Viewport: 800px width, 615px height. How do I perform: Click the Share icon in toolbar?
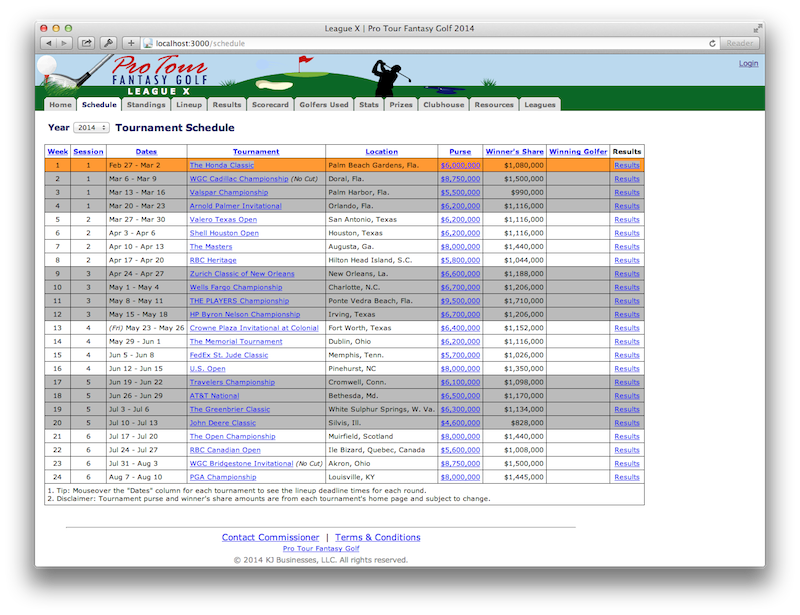87,43
